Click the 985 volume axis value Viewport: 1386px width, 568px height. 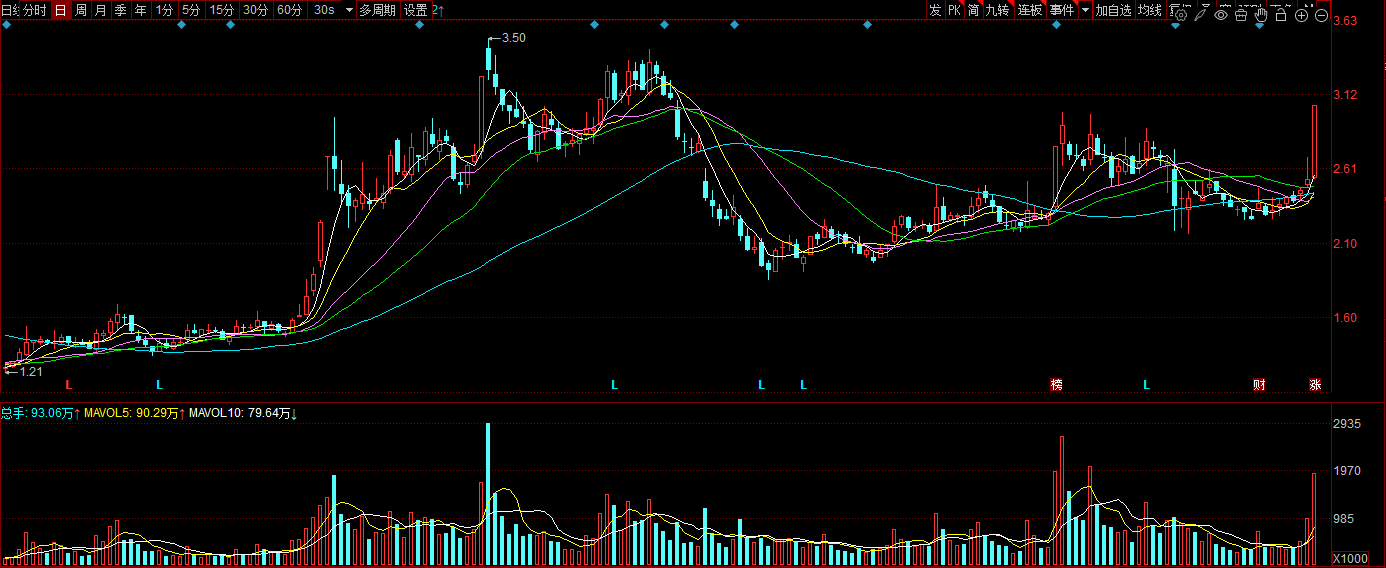[1345, 519]
